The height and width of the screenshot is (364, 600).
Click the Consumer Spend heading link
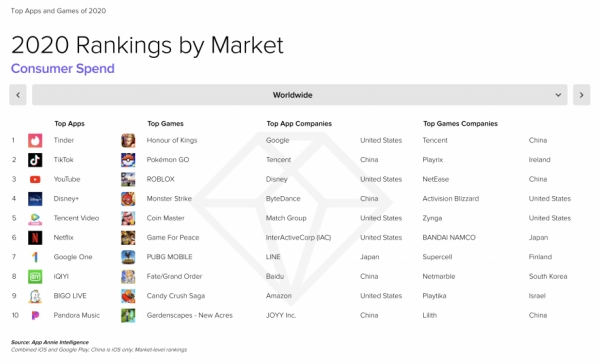[x=63, y=69]
